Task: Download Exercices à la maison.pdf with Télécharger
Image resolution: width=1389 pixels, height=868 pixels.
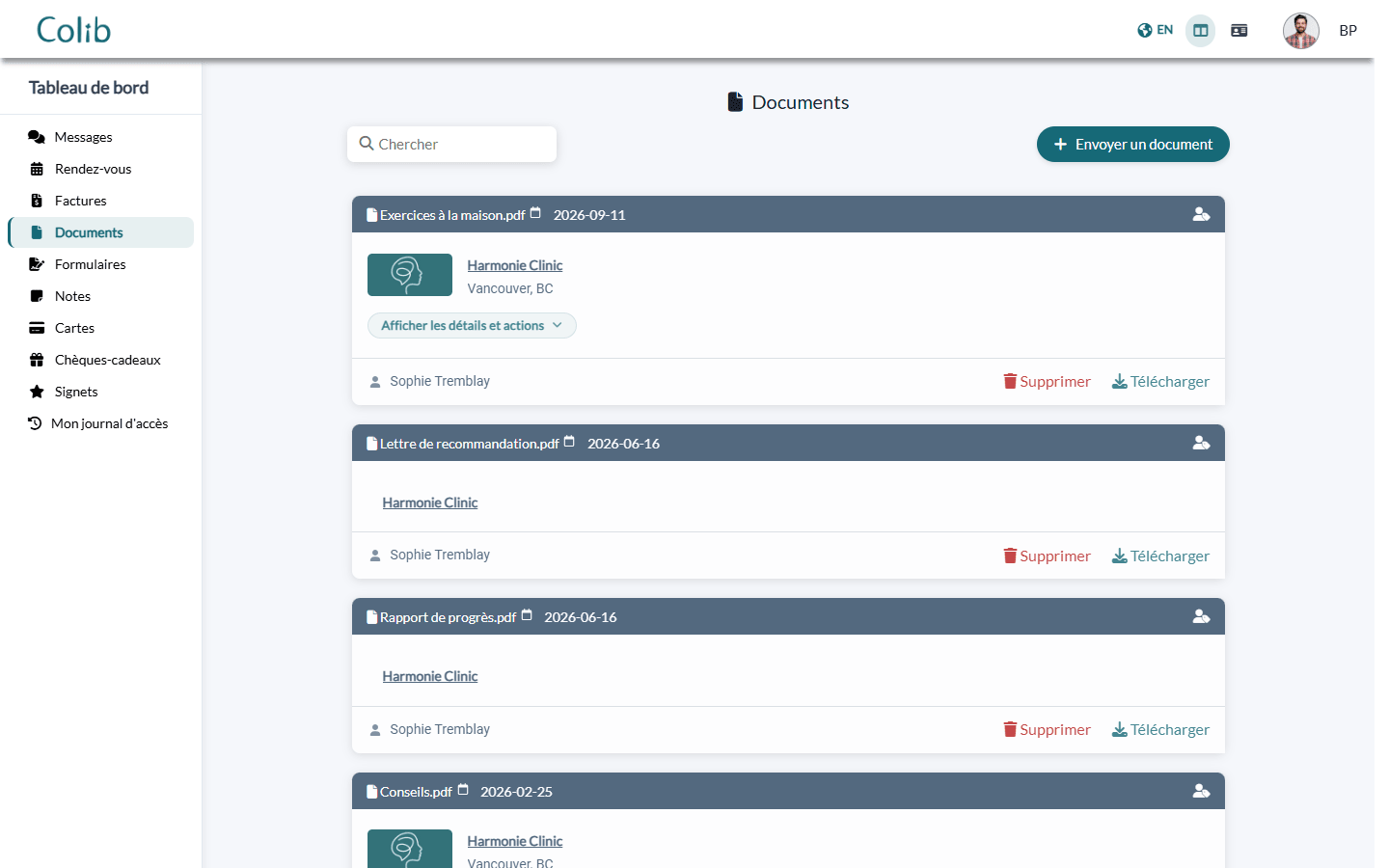Action: coord(1160,382)
